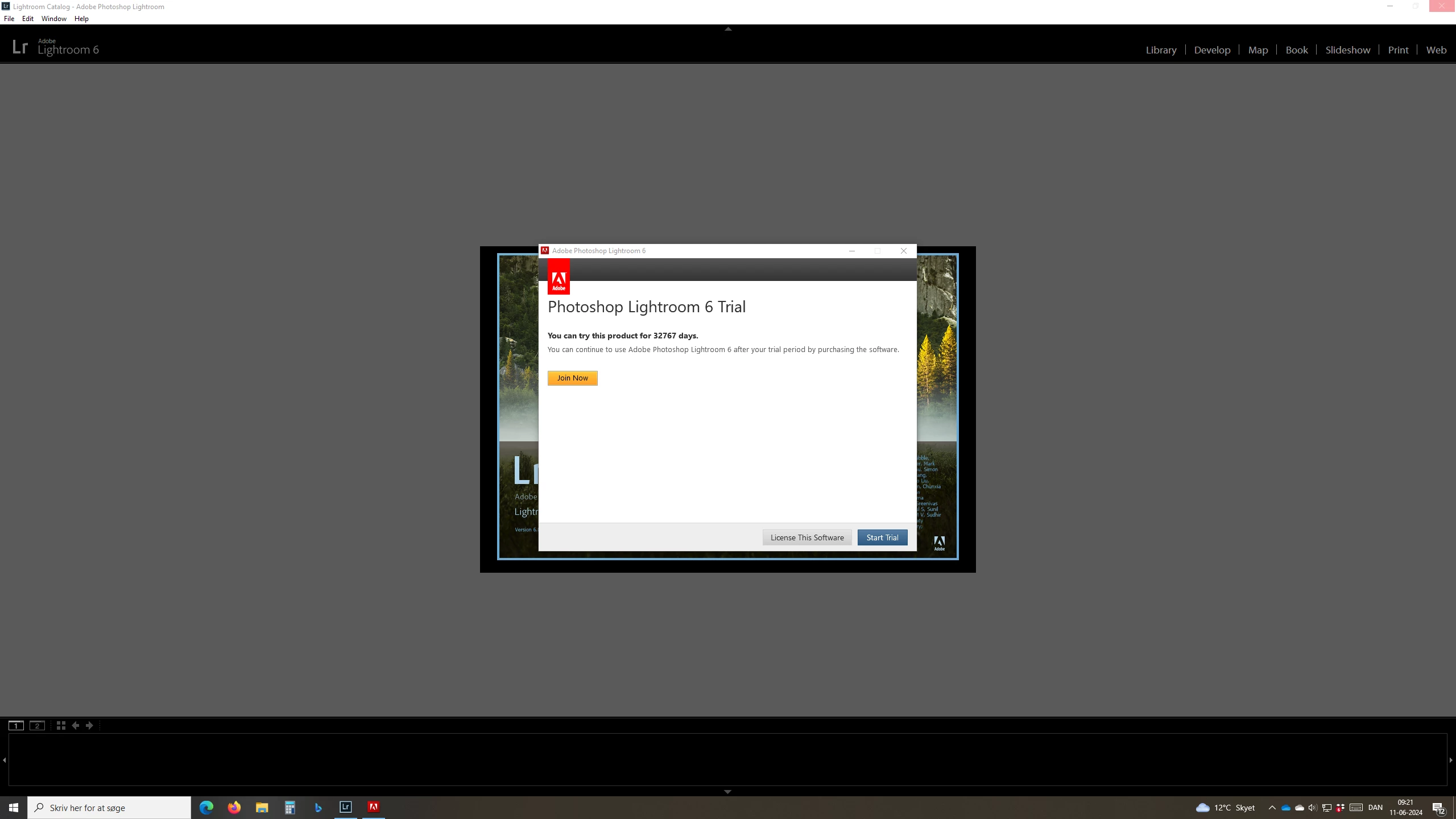
Task: Open the Help menu
Action: point(81,19)
